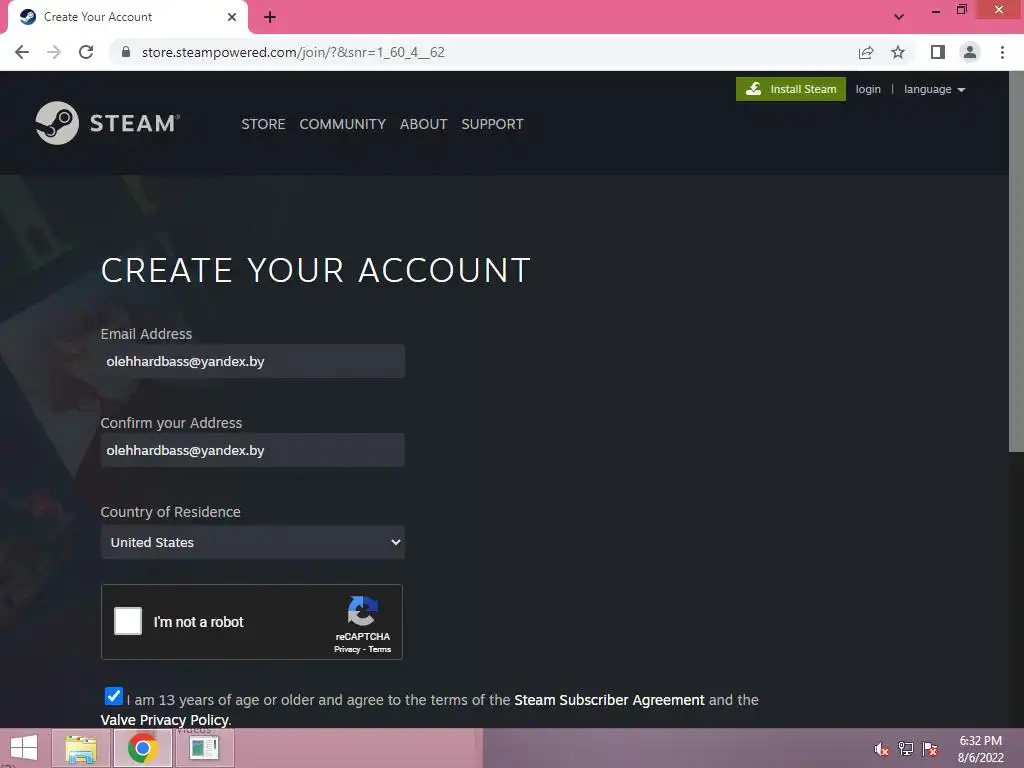The width and height of the screenshot is (1024, 768).
Task: Click the network tray icon
Action: tap(906, 749)
